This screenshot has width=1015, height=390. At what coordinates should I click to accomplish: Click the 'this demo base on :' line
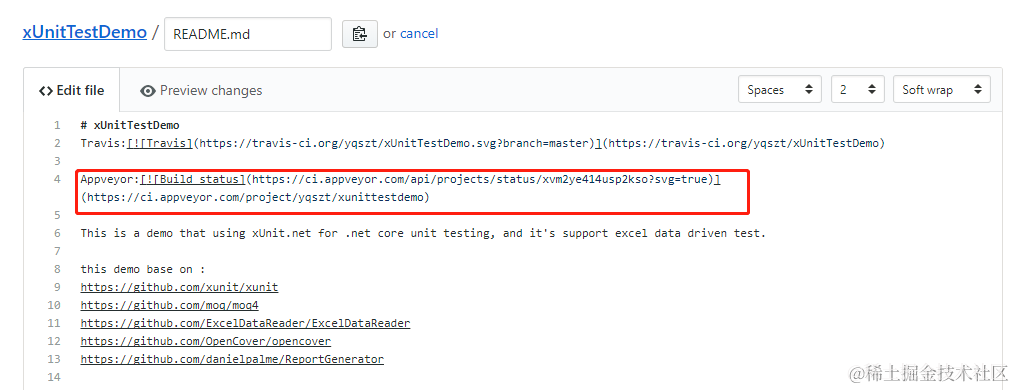click(x=142, y=269)
